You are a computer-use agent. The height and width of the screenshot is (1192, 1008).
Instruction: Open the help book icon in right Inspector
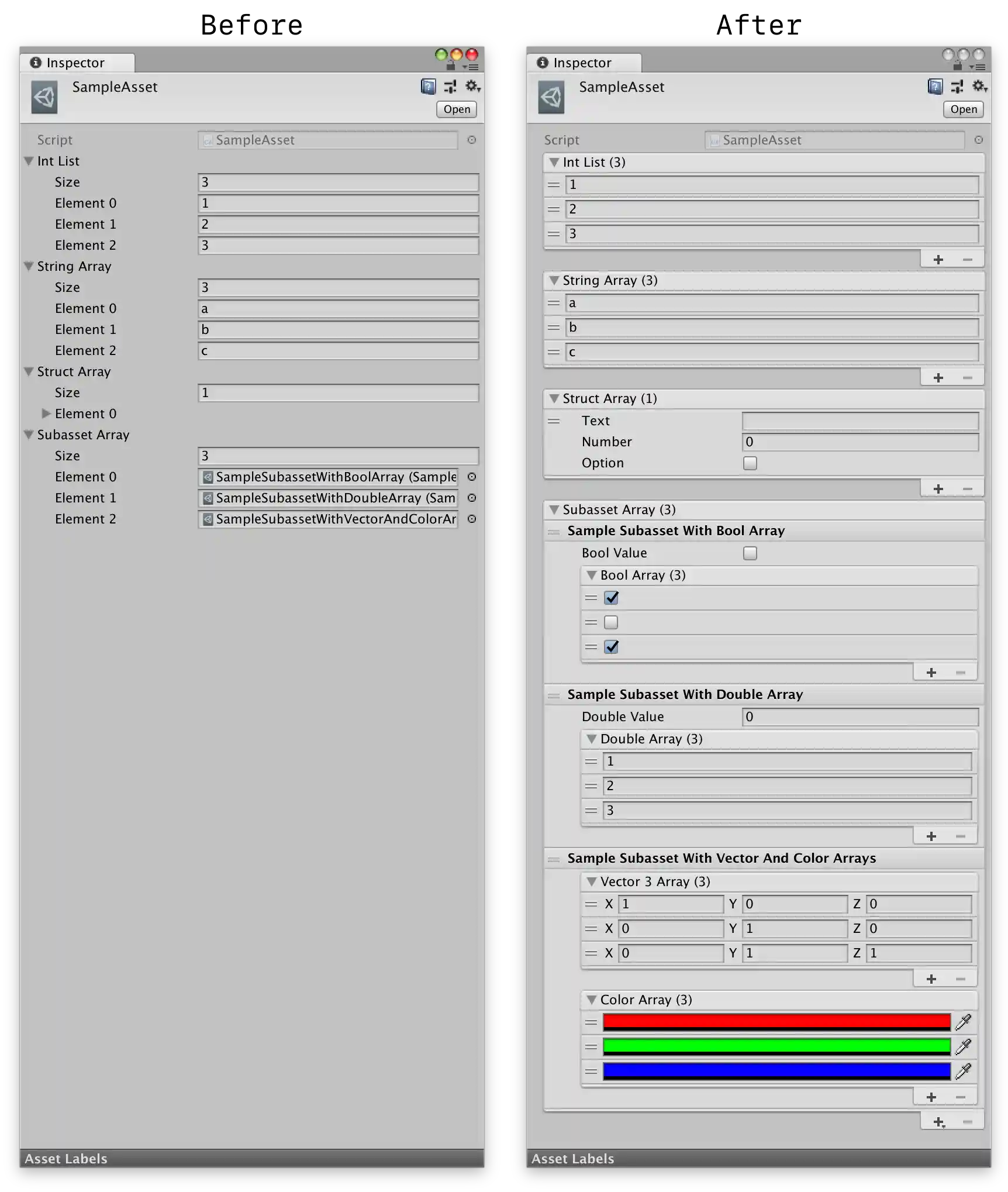(935, 87)
